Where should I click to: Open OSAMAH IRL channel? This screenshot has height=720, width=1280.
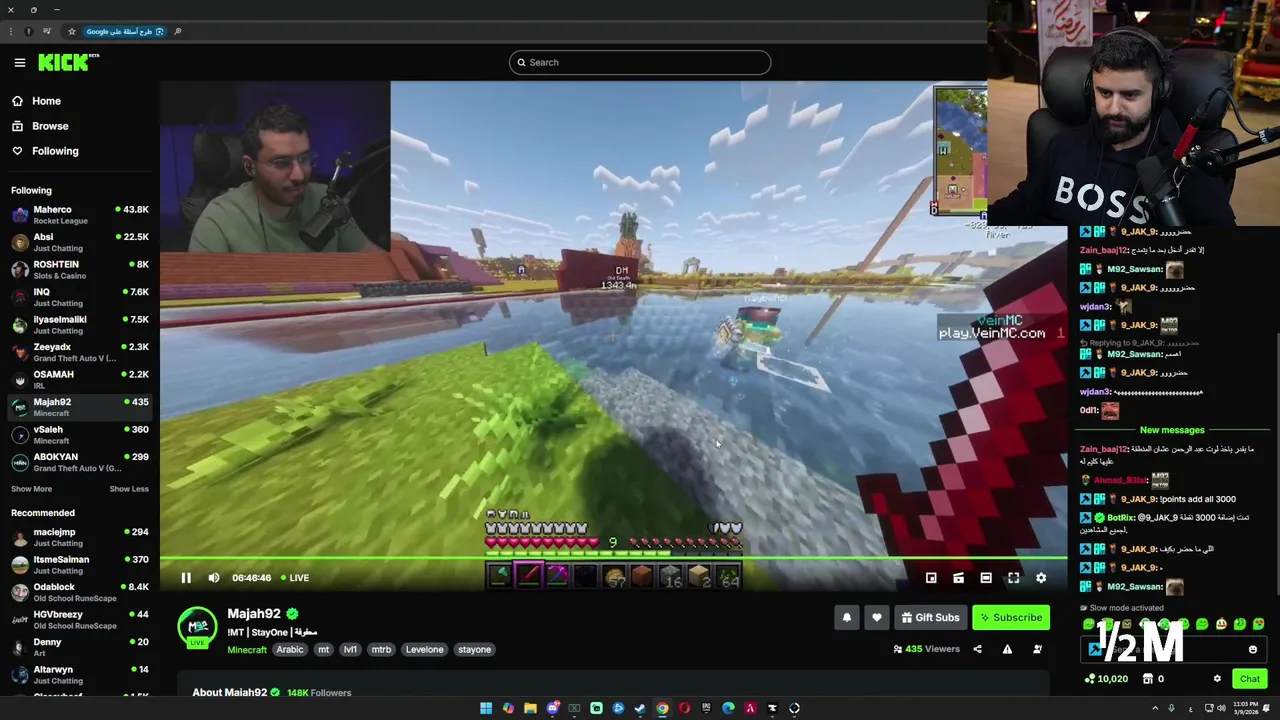80,380
